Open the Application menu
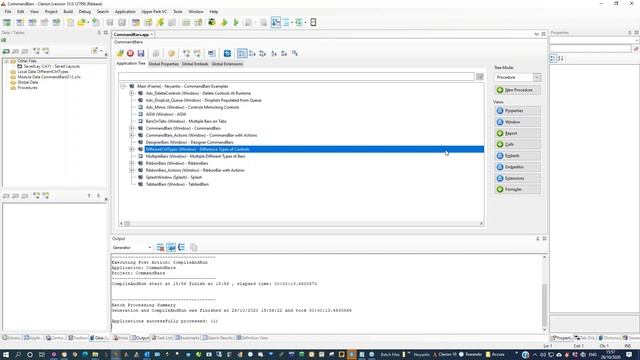The width and height of the screenshot is (640, 360). coord(125,11)
